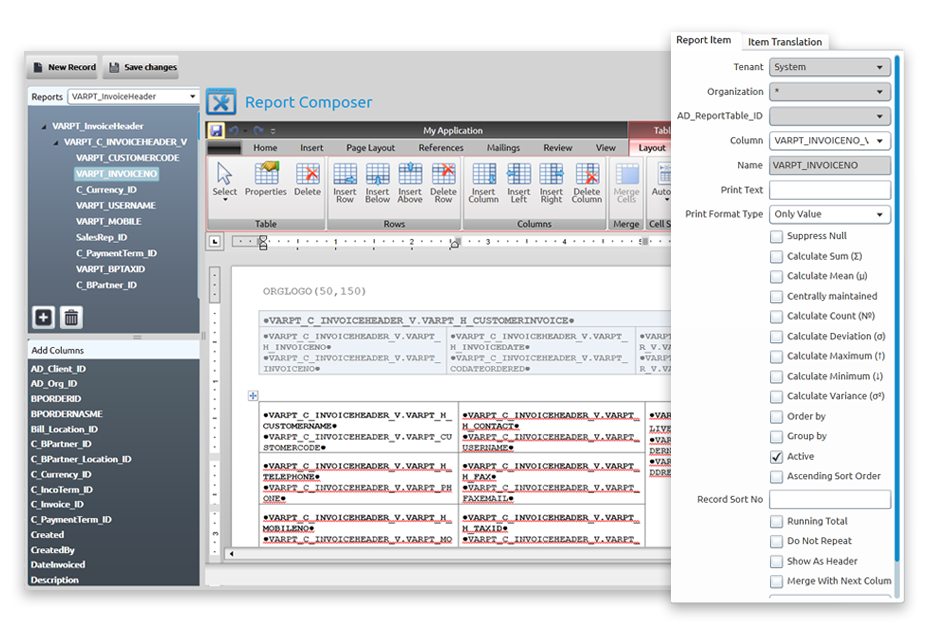Click the Select tool in the Table group
The width and height of the screenshot is (926, 641).
(x=224, y=183)
